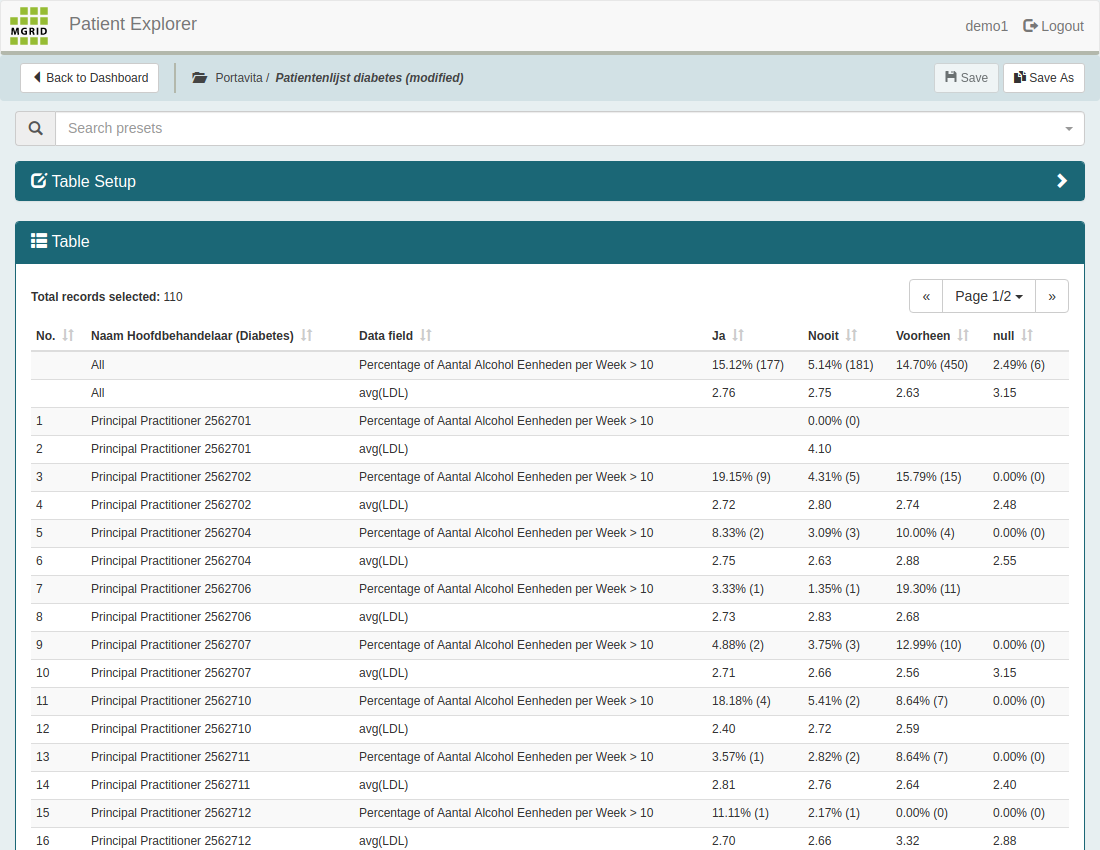Image resolution: width=1100 pixels, height=850 pixels.
Task: Click Back to Dashboard button
Action: (89, 78)
